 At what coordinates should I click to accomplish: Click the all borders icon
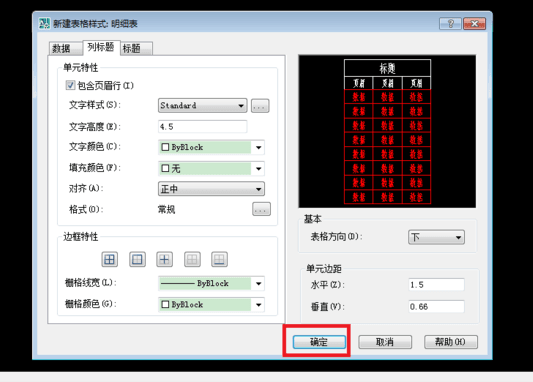pos(109,260)
